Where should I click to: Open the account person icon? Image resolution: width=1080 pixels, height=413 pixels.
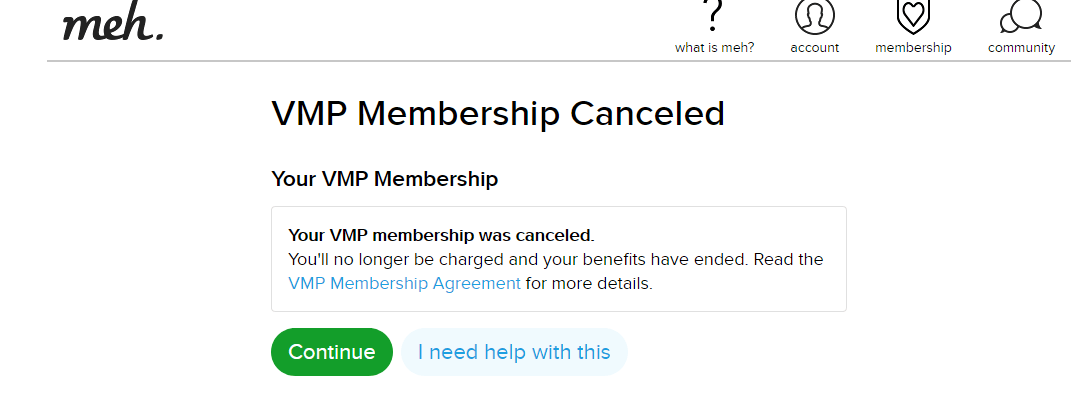click(x=815, y=15)
